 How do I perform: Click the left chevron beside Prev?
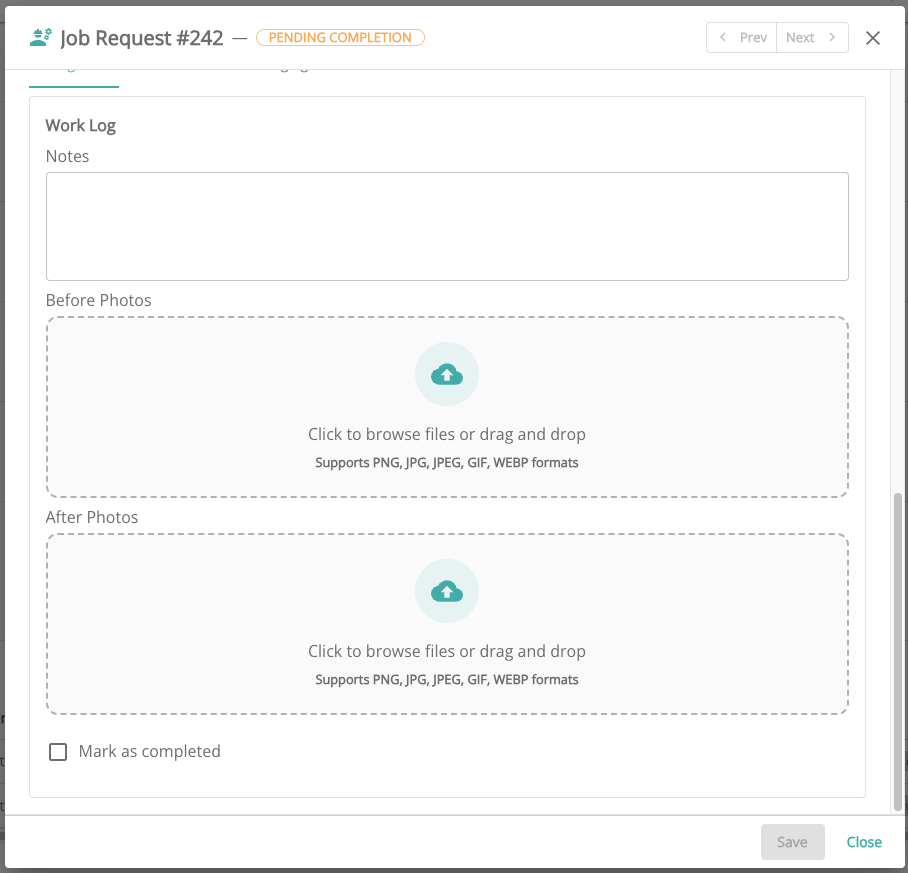[x=724, y=38]
